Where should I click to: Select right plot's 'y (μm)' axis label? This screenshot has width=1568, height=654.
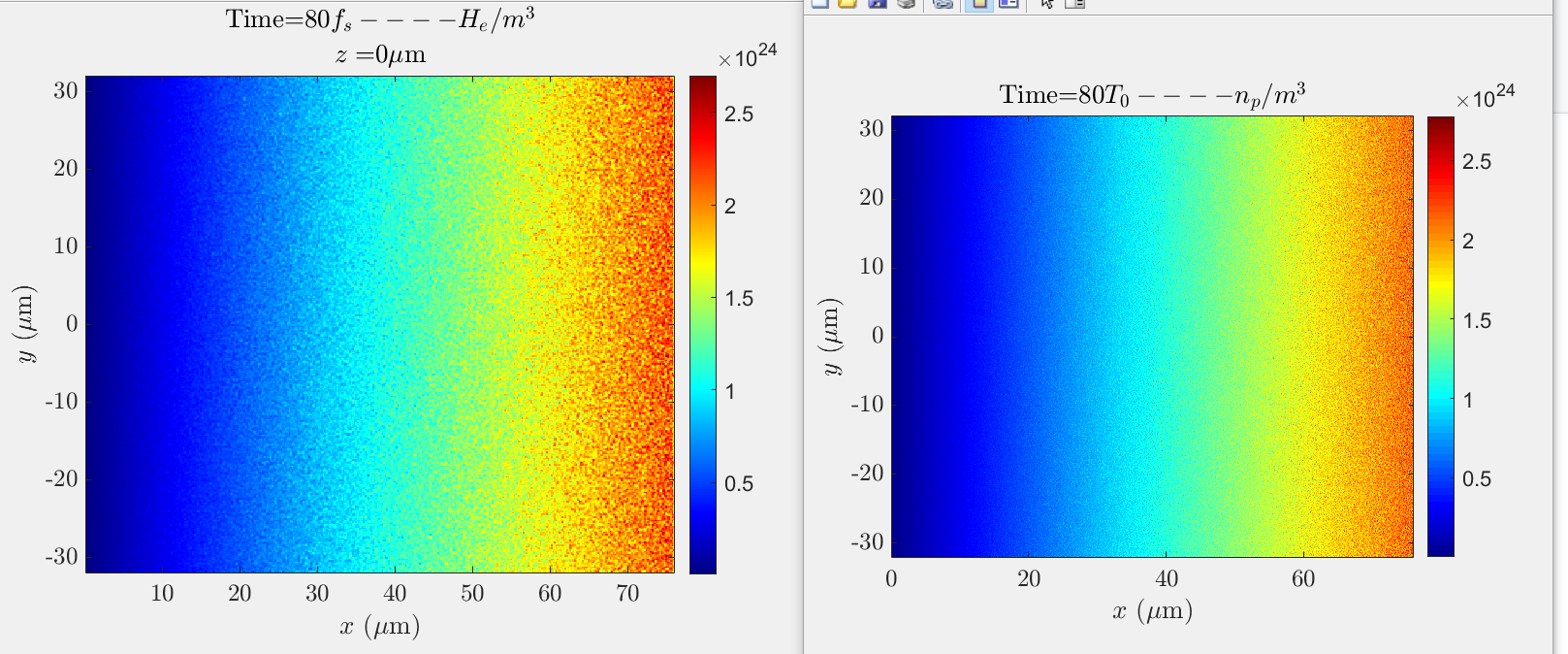point(831,337)
